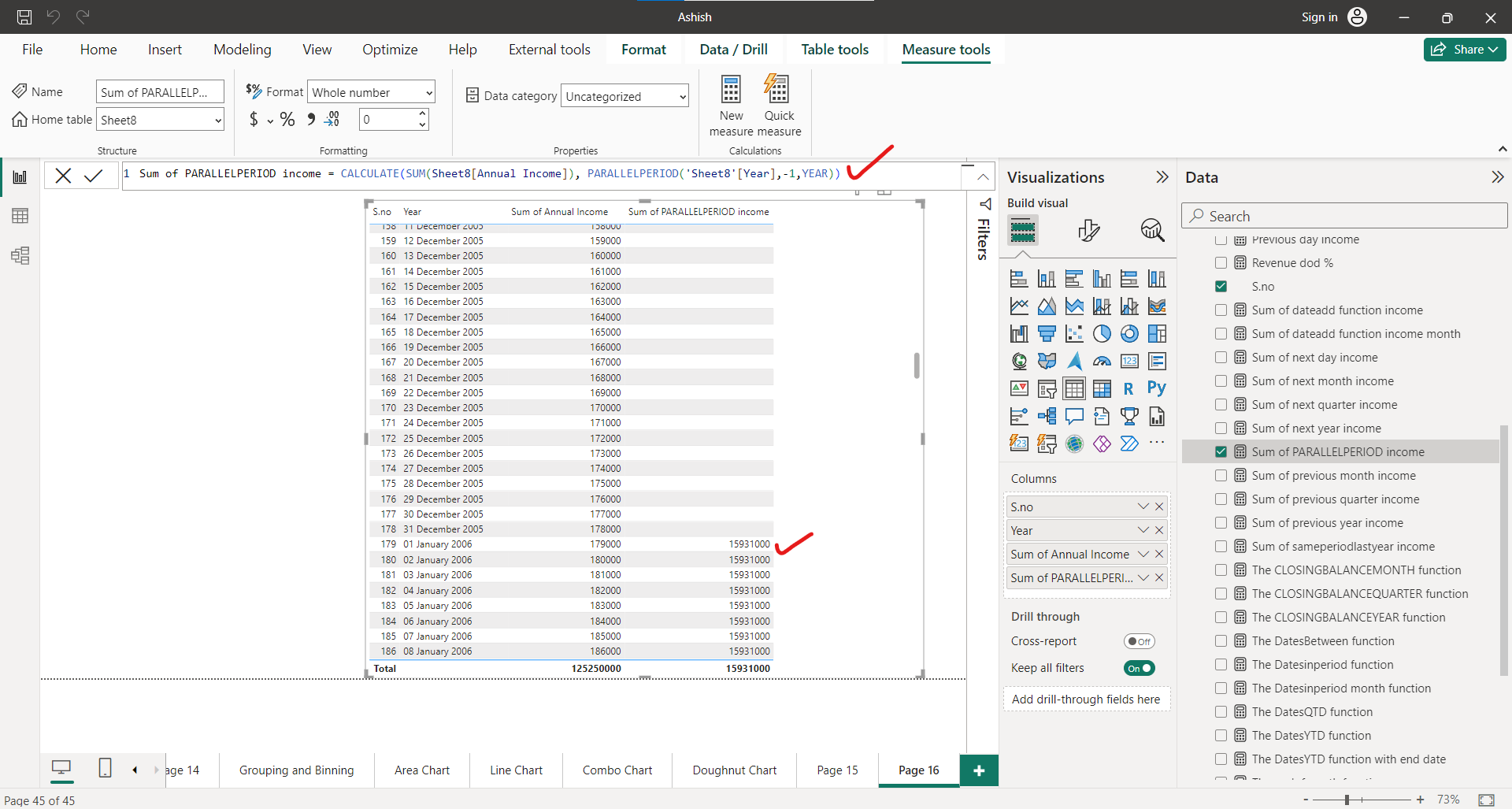1512x809 pixels.
Task: Click the Data pane search field
Action: point(1344,215)
